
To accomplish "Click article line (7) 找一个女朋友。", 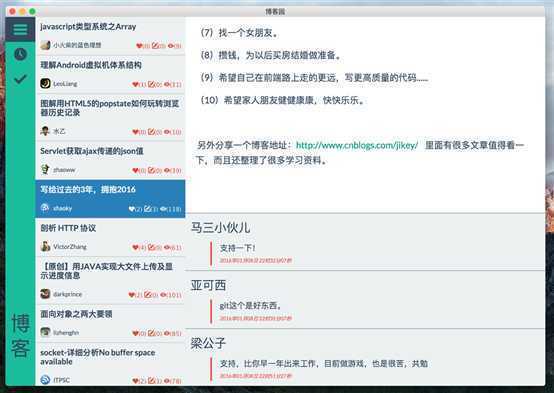I will pyautogui.click(x=240, y=33).
